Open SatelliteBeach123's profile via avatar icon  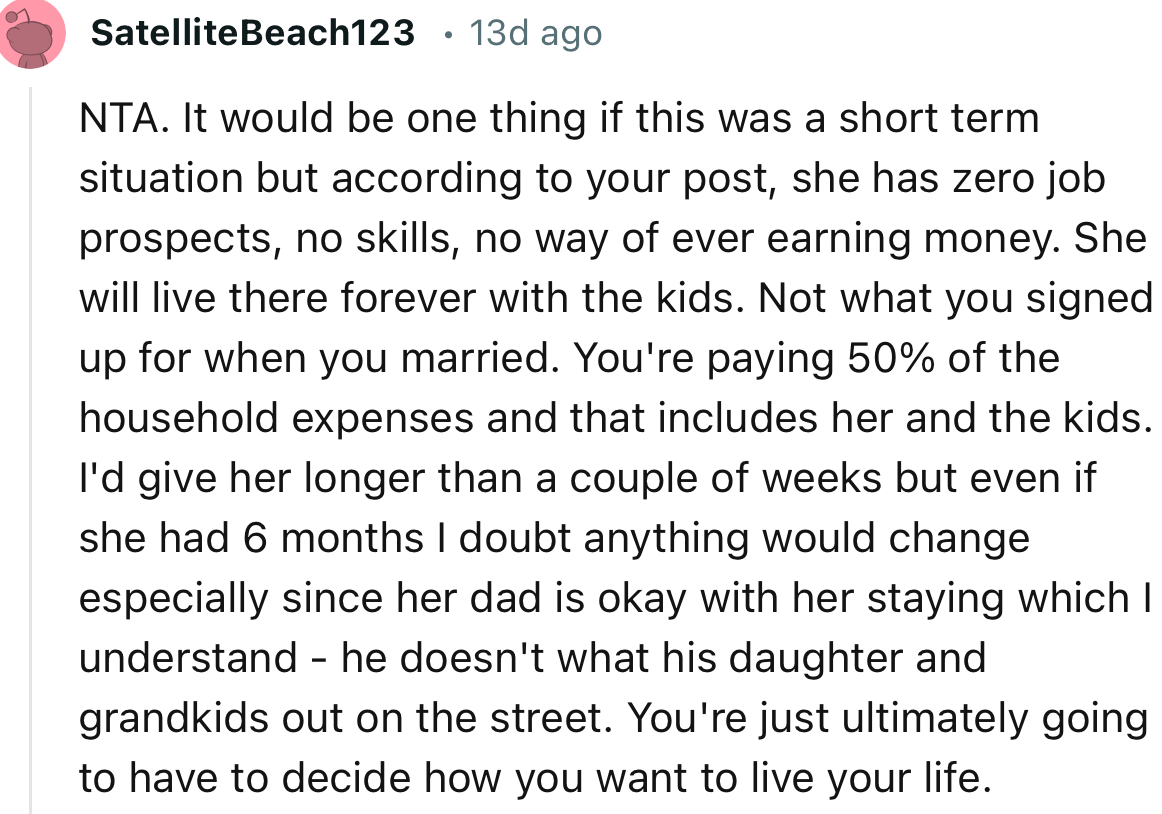31,32
